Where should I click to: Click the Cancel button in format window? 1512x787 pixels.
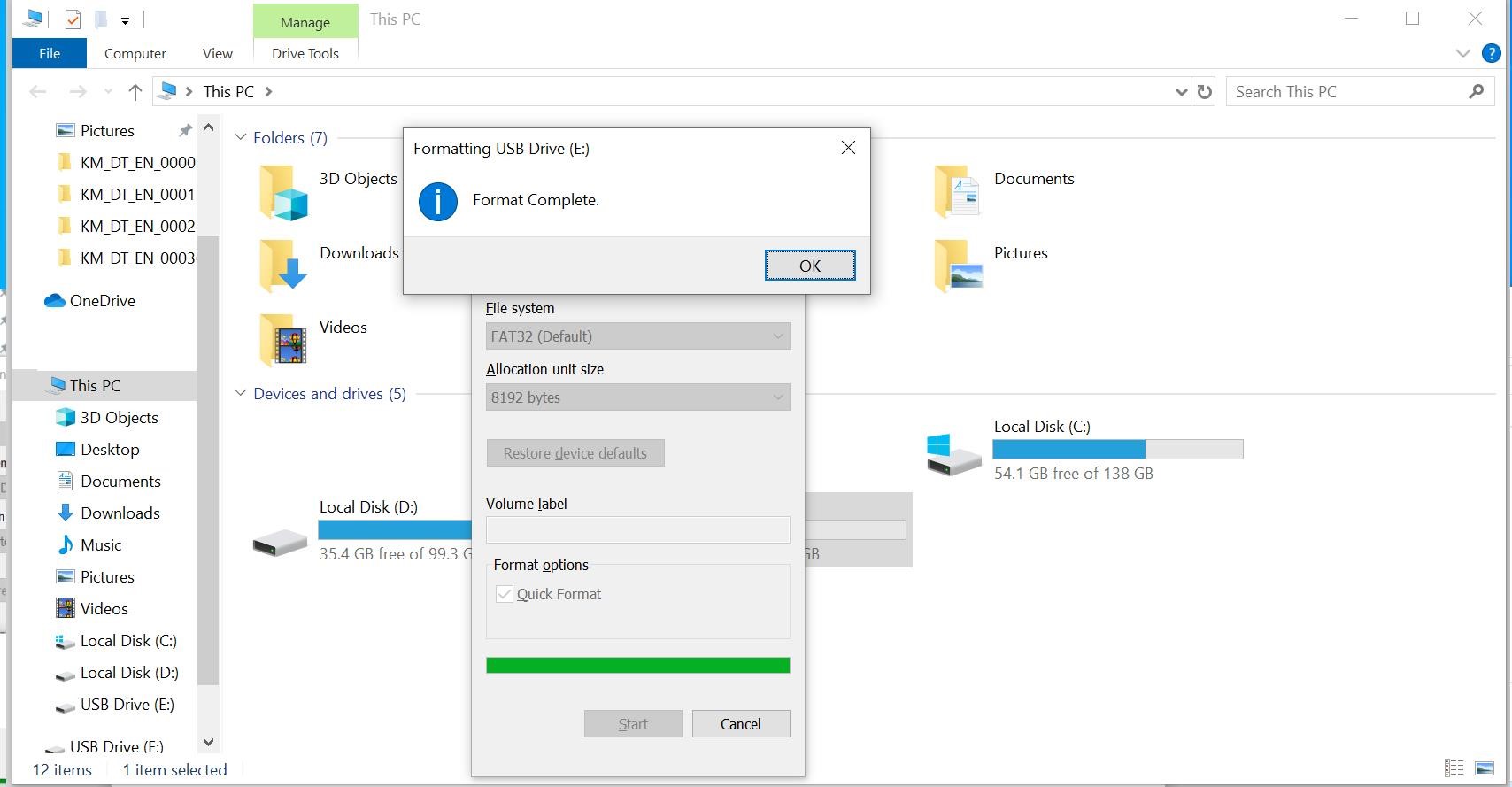tap(740, 724)
